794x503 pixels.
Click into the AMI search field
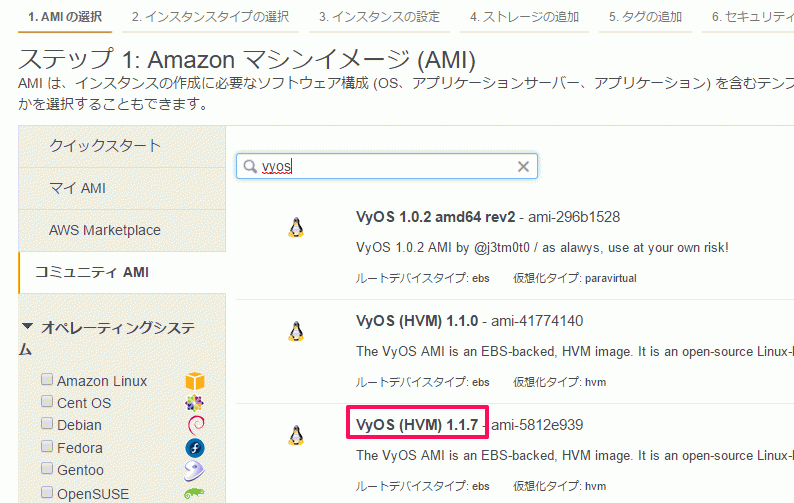pos(386,166)
